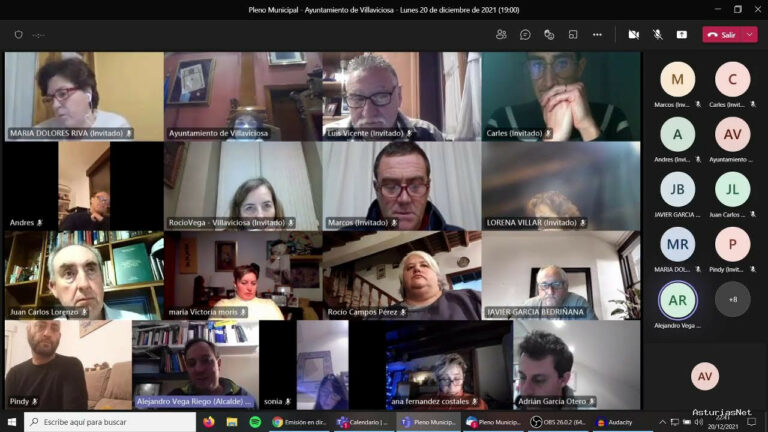
Task: Open the meeting chat icon
Action: (x=525, y=34)
